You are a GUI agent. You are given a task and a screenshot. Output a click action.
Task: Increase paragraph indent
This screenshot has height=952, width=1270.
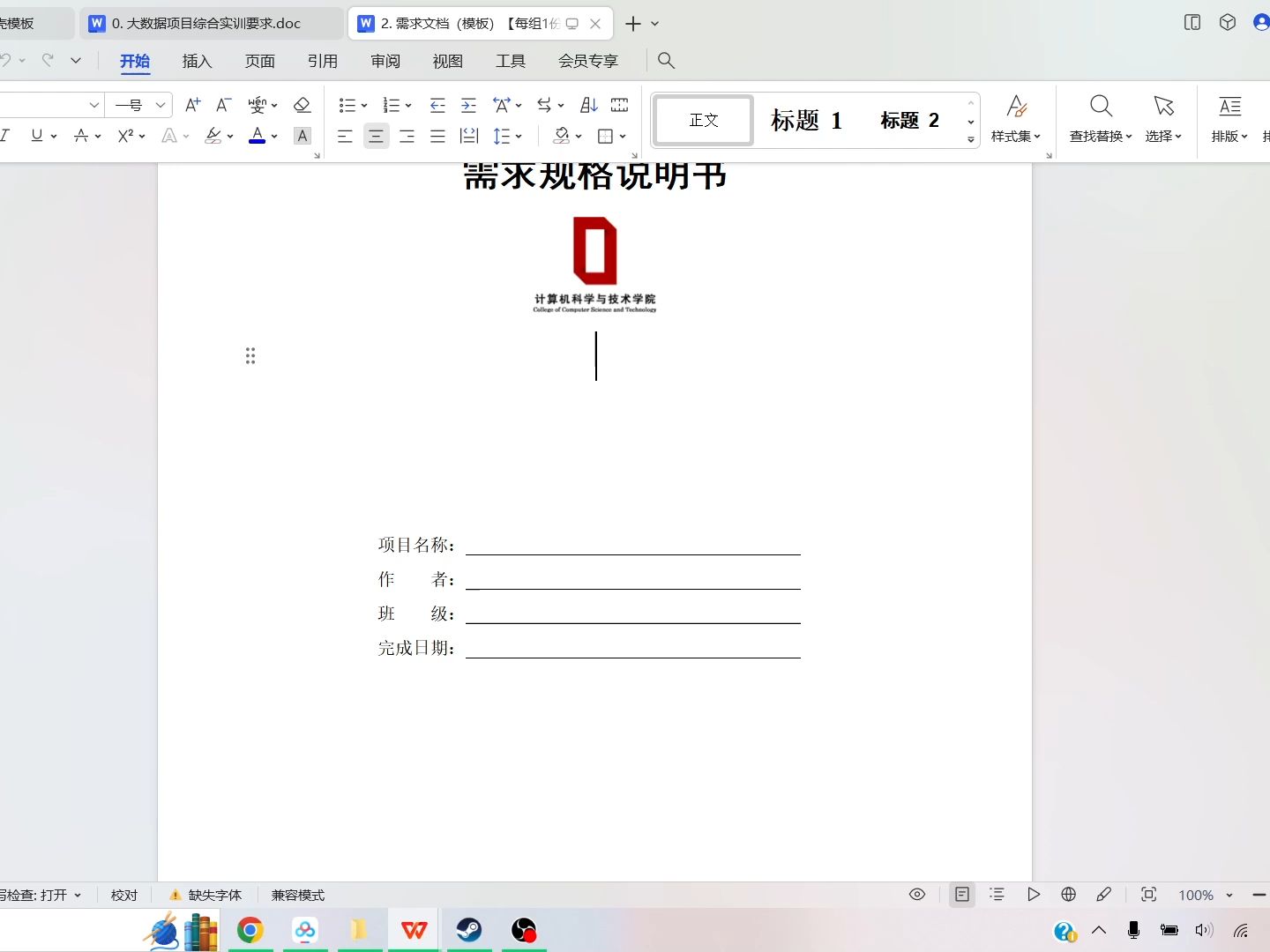tap(468, 106)
